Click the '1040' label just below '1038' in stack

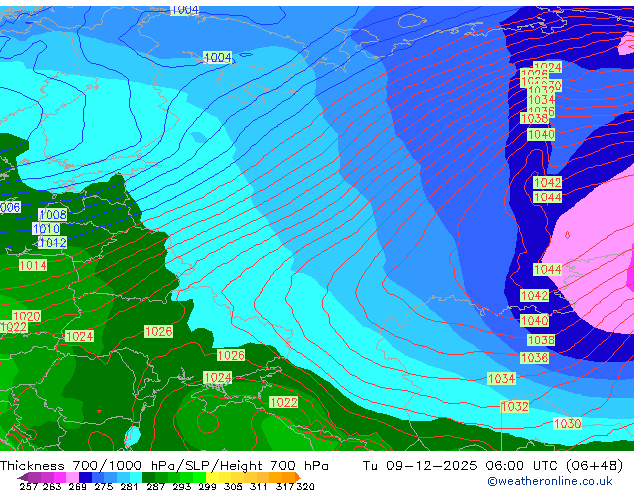click(x=541, y=135)
